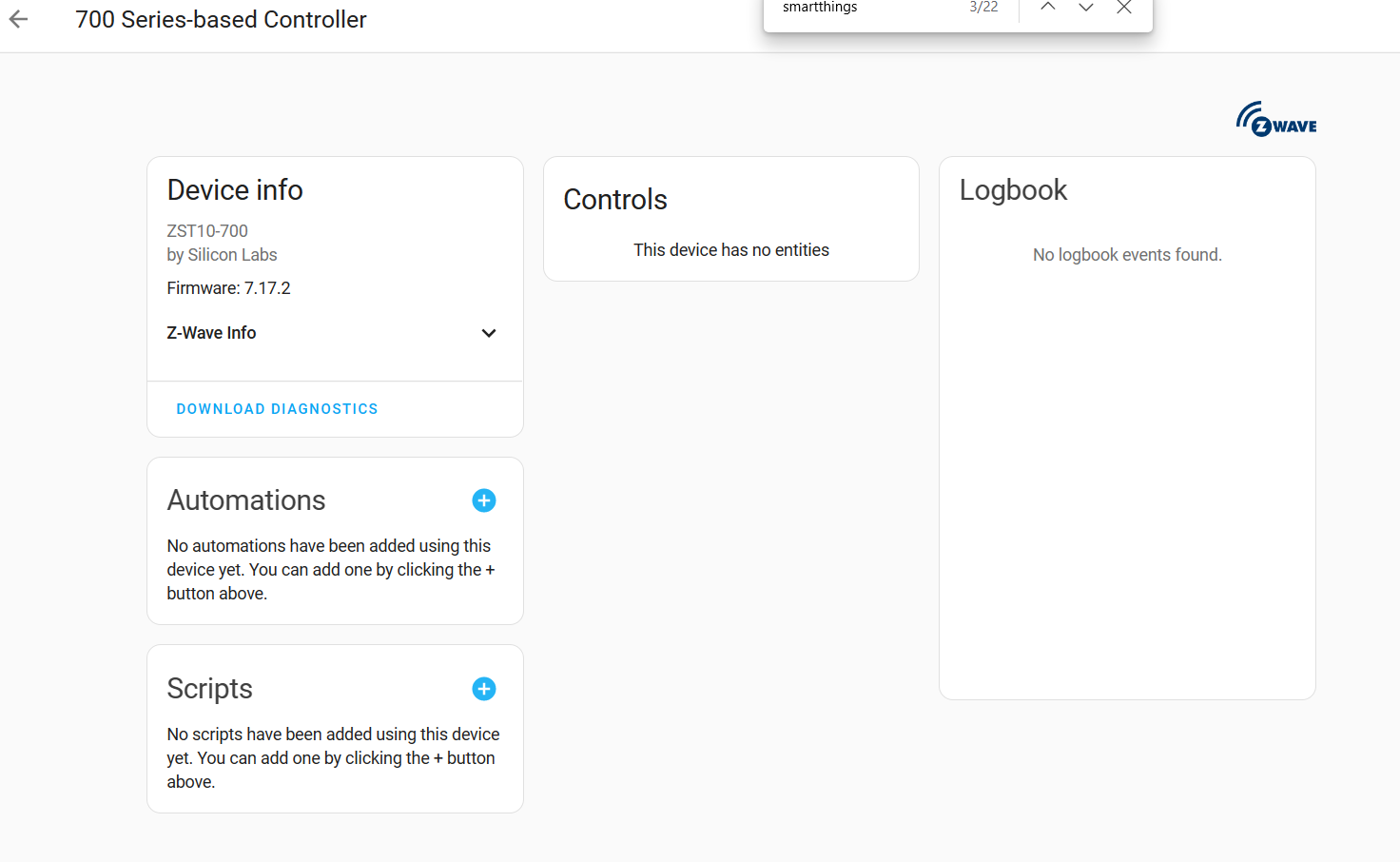Add an automation with the blue plus icon
The width and height of the screenshot is (1400, 862).
[484, 500]
